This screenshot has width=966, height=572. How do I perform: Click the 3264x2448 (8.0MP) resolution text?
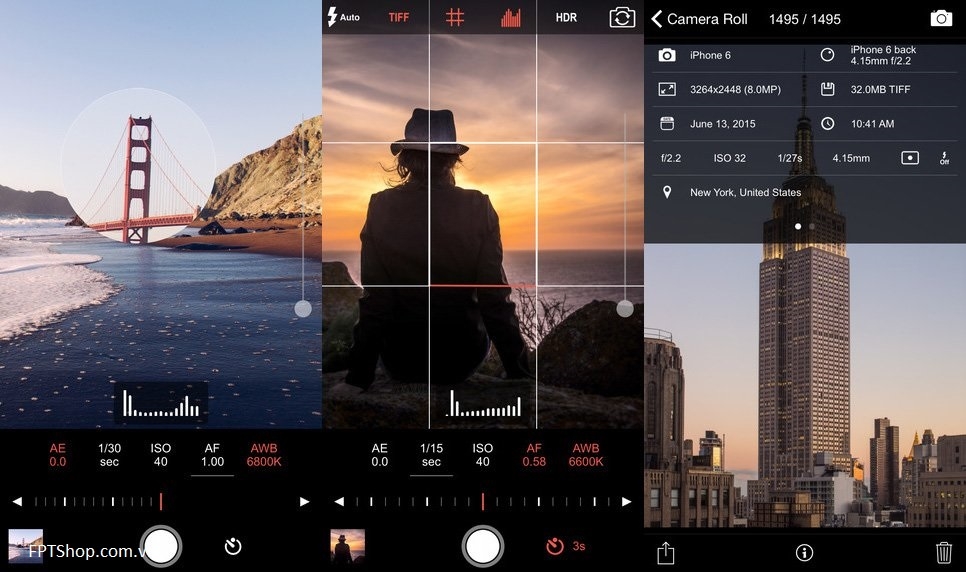pyautogui.click(x=735, y=89)
